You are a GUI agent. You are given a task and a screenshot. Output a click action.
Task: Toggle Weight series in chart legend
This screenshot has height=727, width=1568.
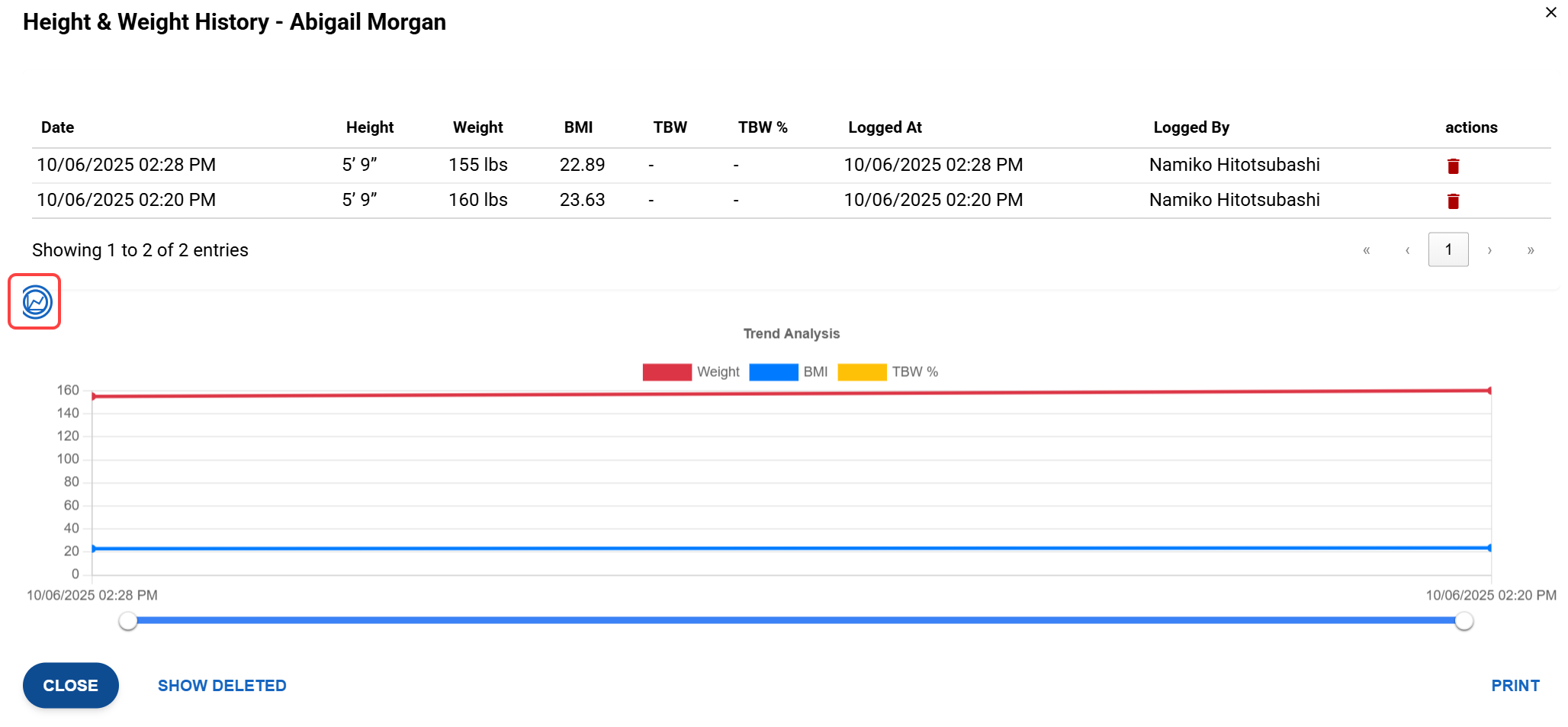click(690, 372)
